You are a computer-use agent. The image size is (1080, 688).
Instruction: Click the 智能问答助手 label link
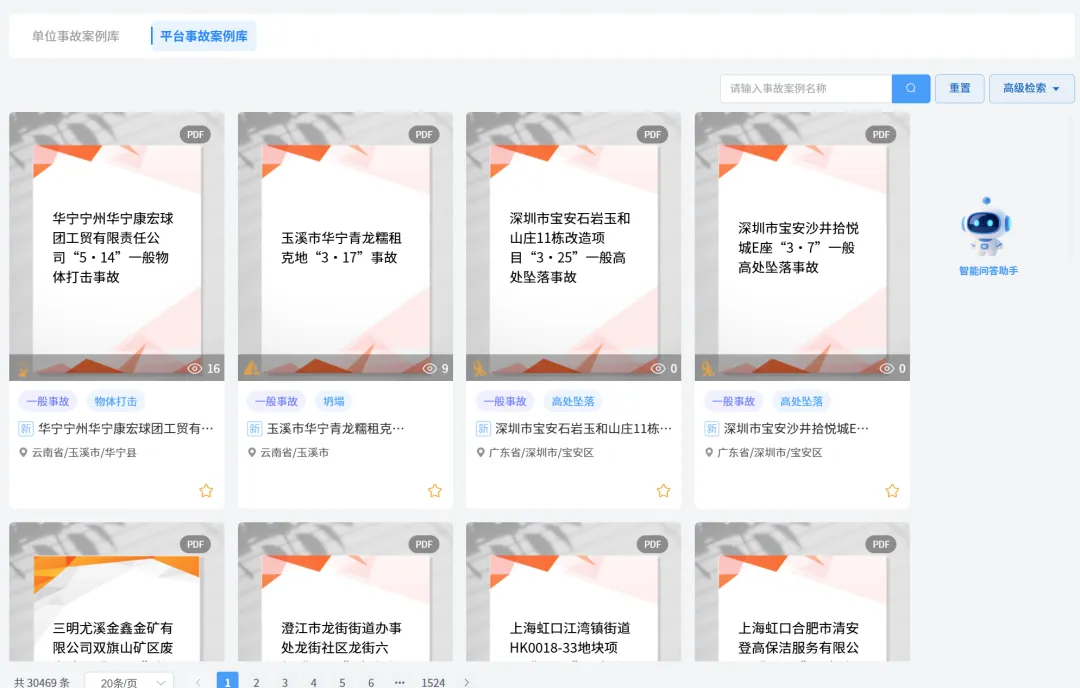tap(988, 271)
